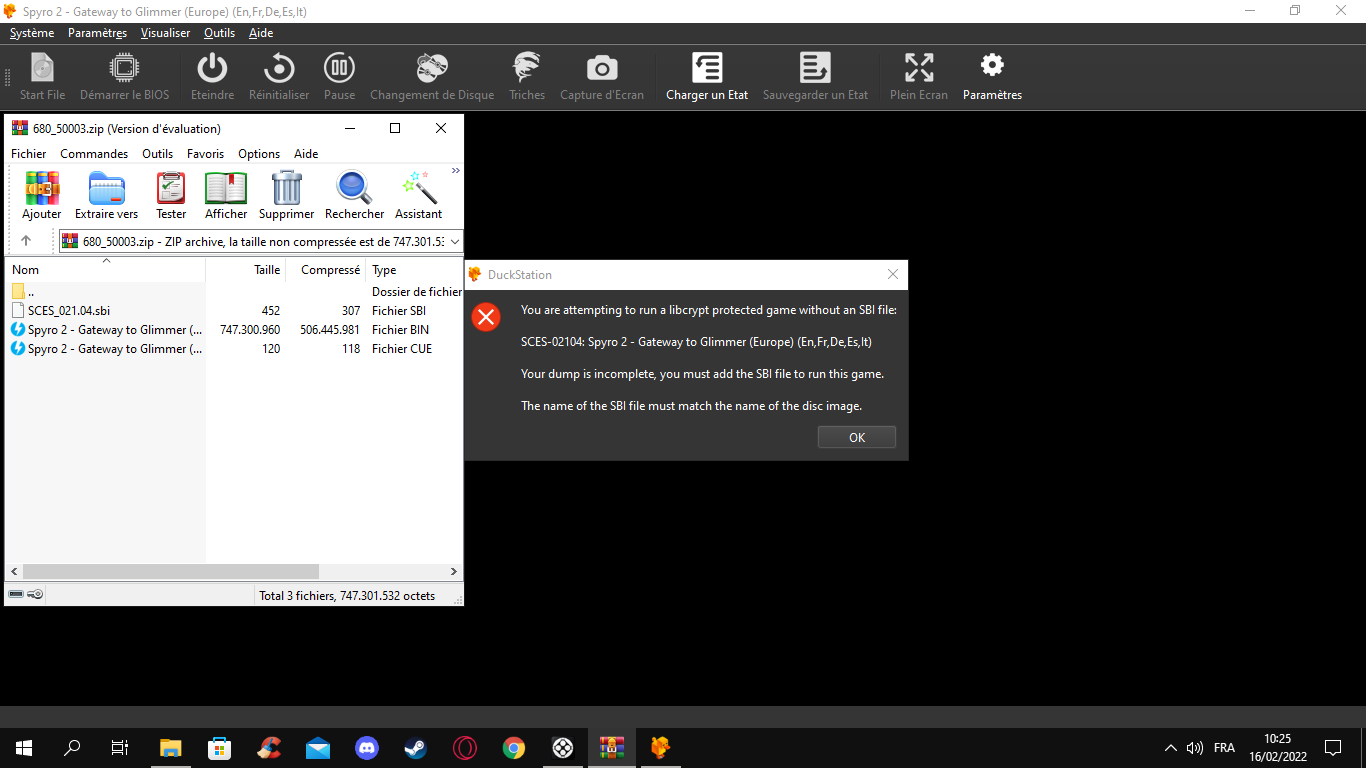This screenshot has width=1366, height=768.
Task: Click Supprimer trash icon
Action: [x=287, y=188]
